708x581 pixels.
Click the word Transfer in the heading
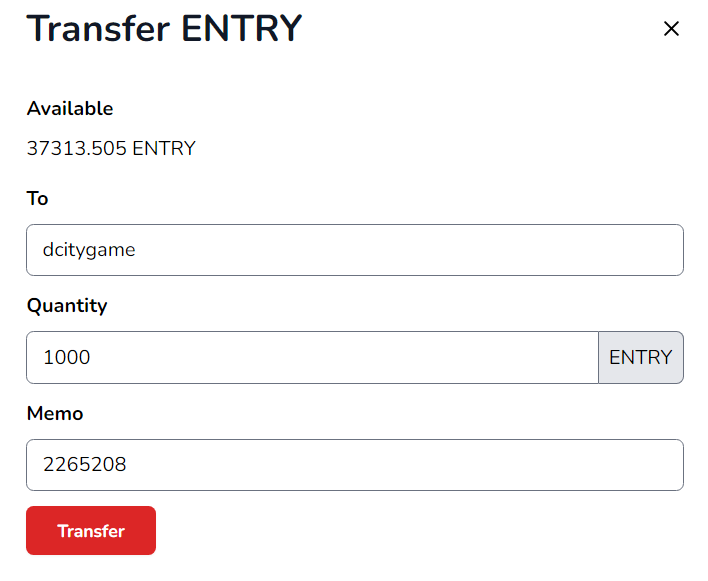(98, 28)
